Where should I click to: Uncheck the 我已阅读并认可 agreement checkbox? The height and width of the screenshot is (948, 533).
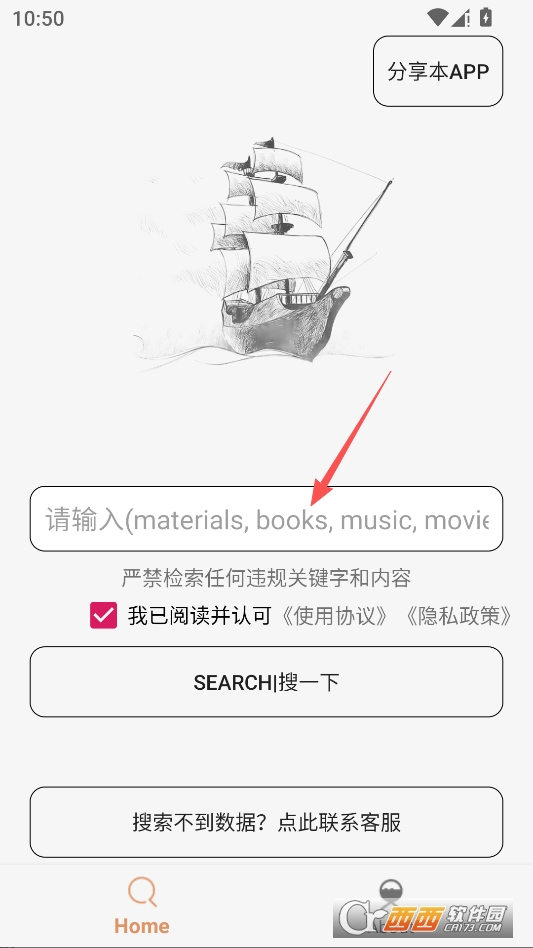click(103, 615)
